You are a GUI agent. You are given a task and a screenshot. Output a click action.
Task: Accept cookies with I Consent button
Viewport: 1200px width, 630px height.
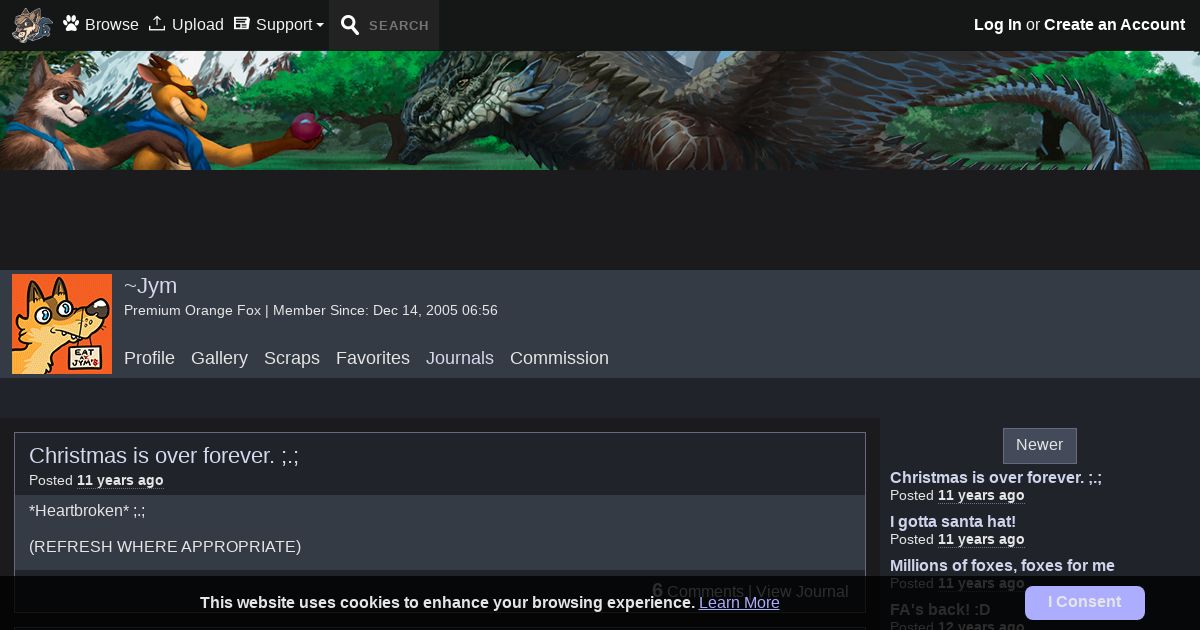(x=1085, y=603)
